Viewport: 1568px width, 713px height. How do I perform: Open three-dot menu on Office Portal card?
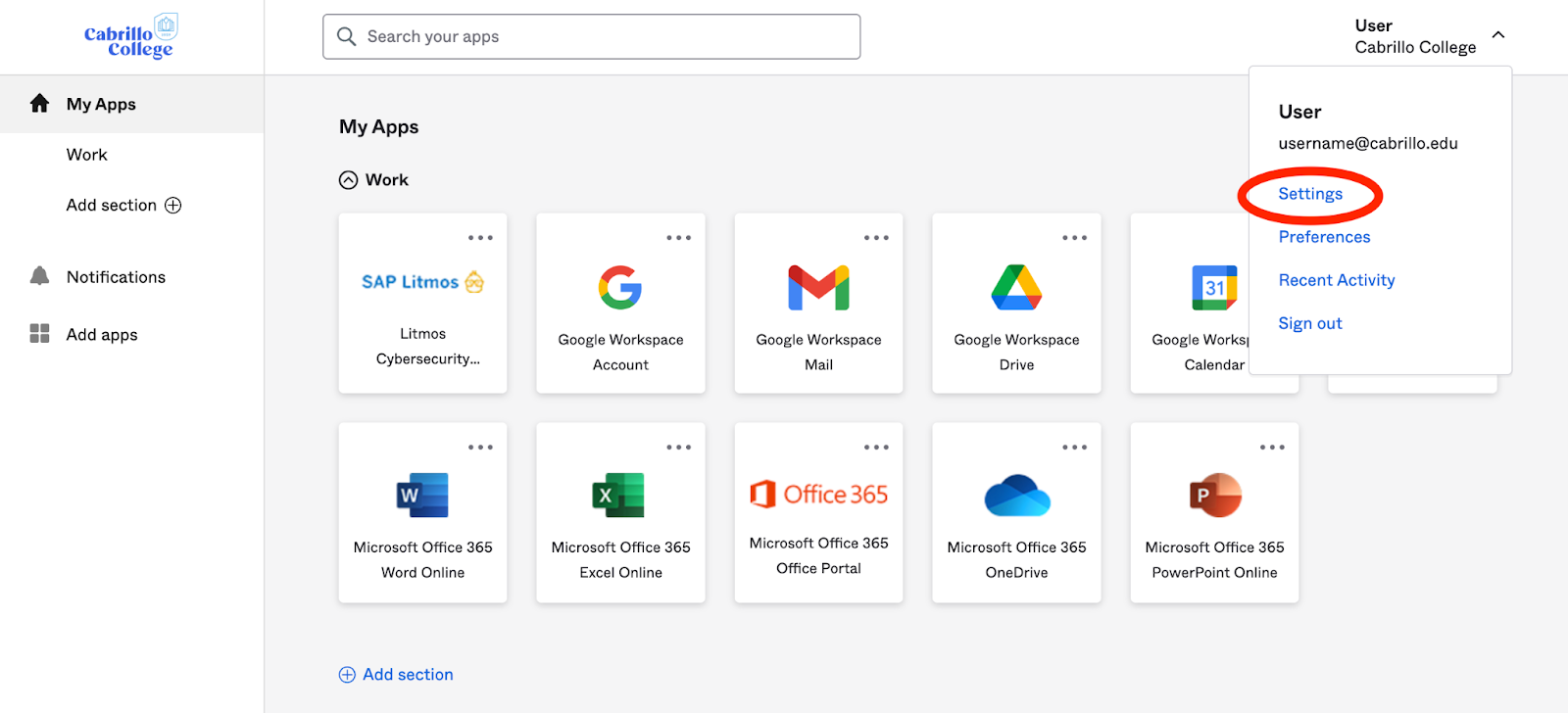point(876,448)
